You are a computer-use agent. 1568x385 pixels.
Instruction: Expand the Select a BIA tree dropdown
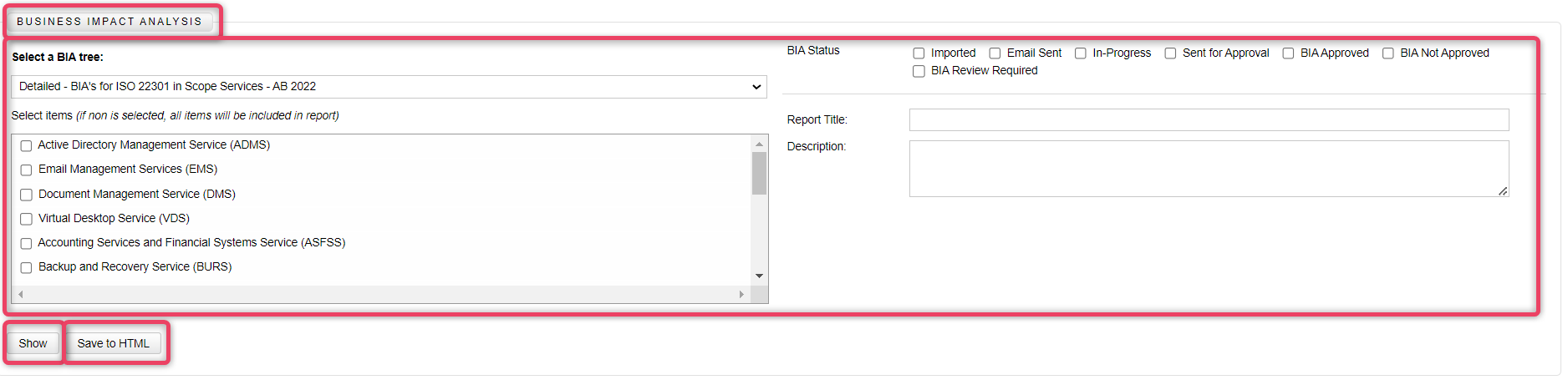[389, 87]
